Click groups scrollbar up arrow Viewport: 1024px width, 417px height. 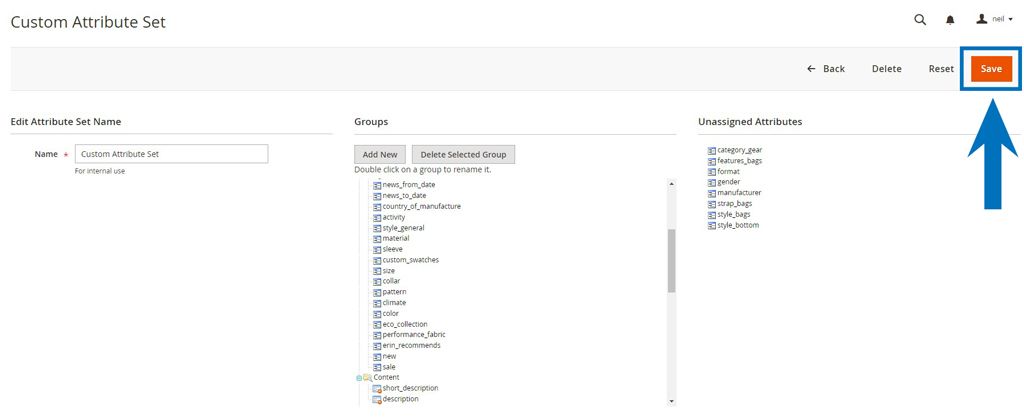(x=671, y=184)
